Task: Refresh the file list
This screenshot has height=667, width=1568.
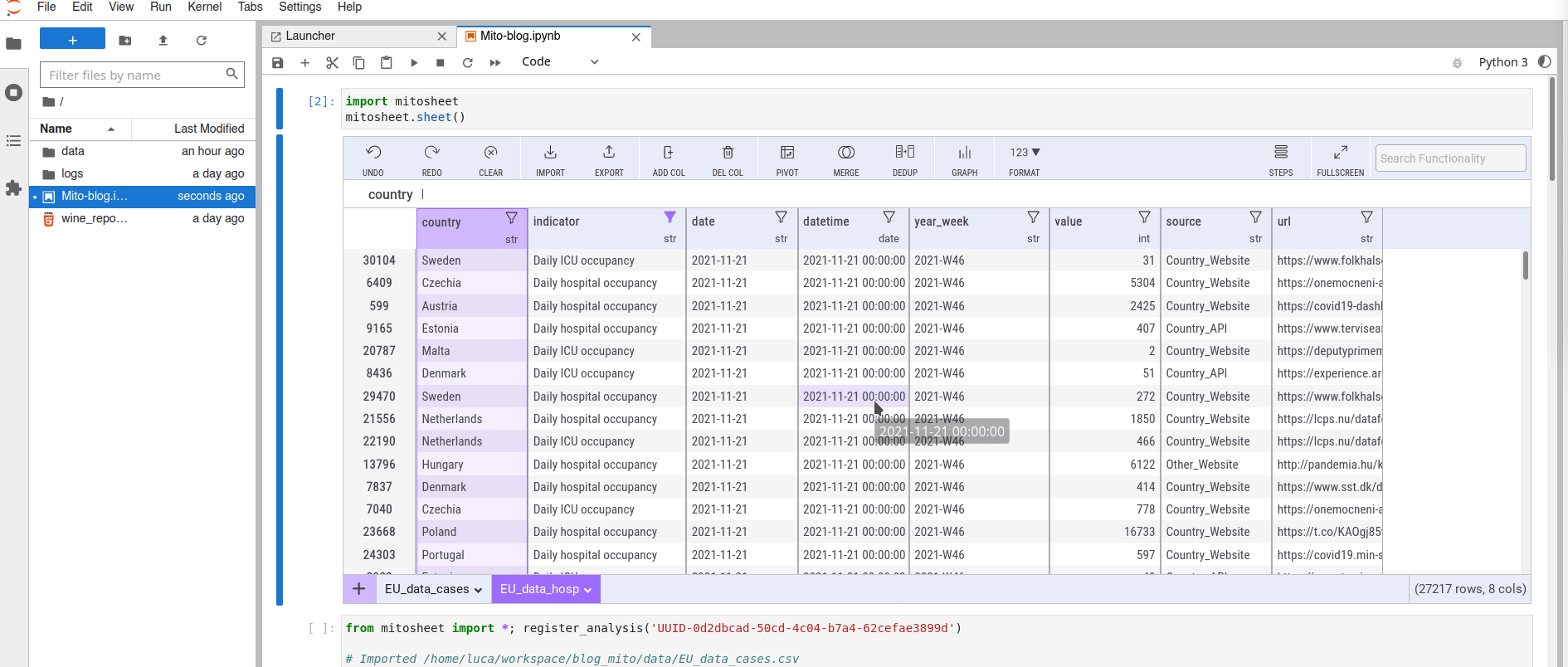Action: click(201, 40)
